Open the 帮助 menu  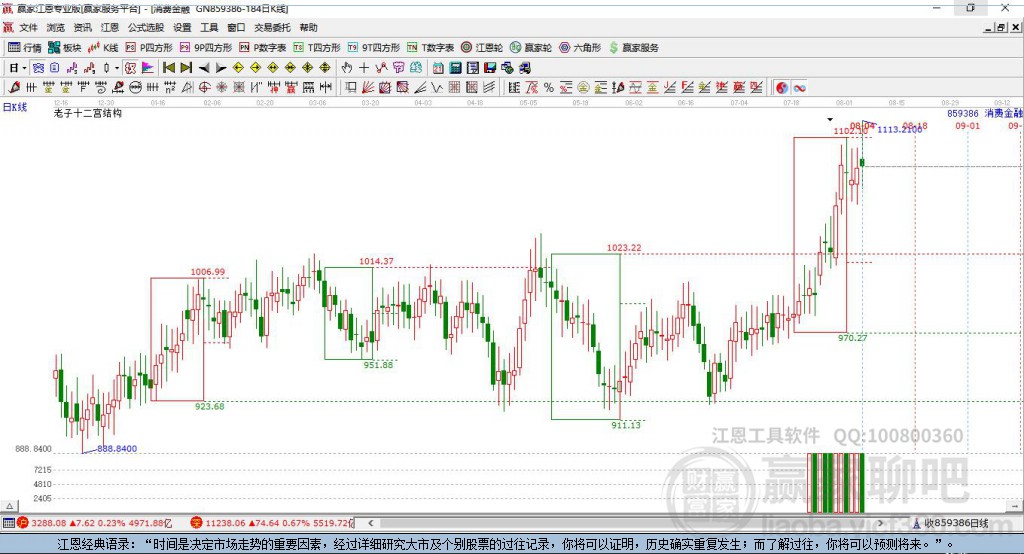pos(308,27)
